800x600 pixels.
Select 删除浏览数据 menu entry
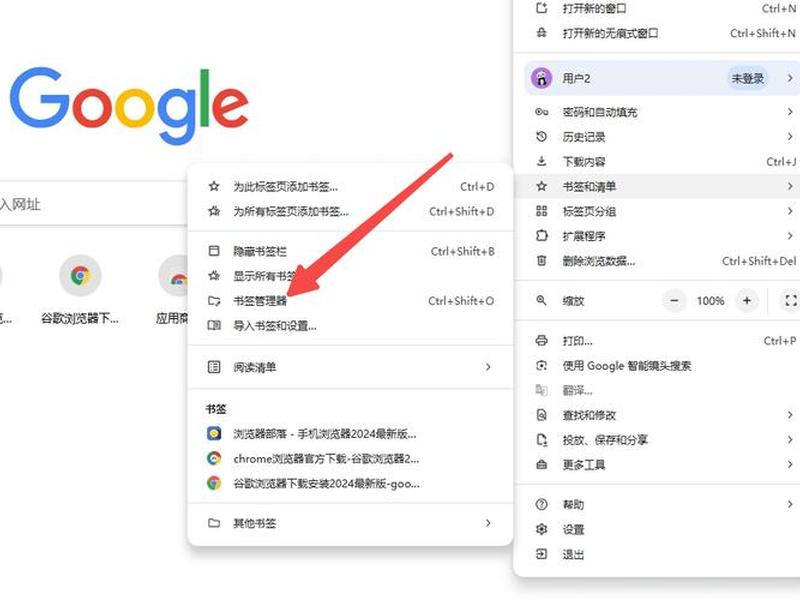tap(658, 261)
